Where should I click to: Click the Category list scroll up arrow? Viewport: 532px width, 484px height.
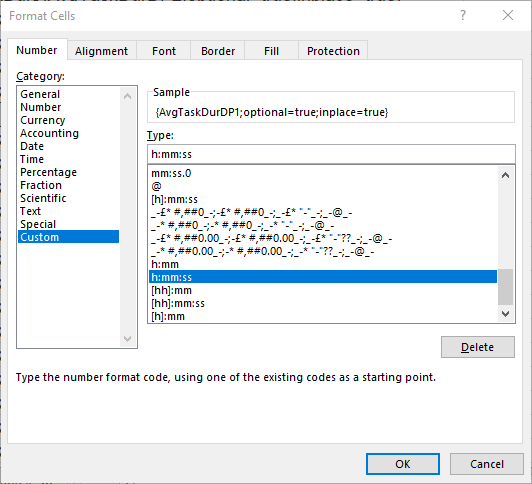(x=128, y=96)
